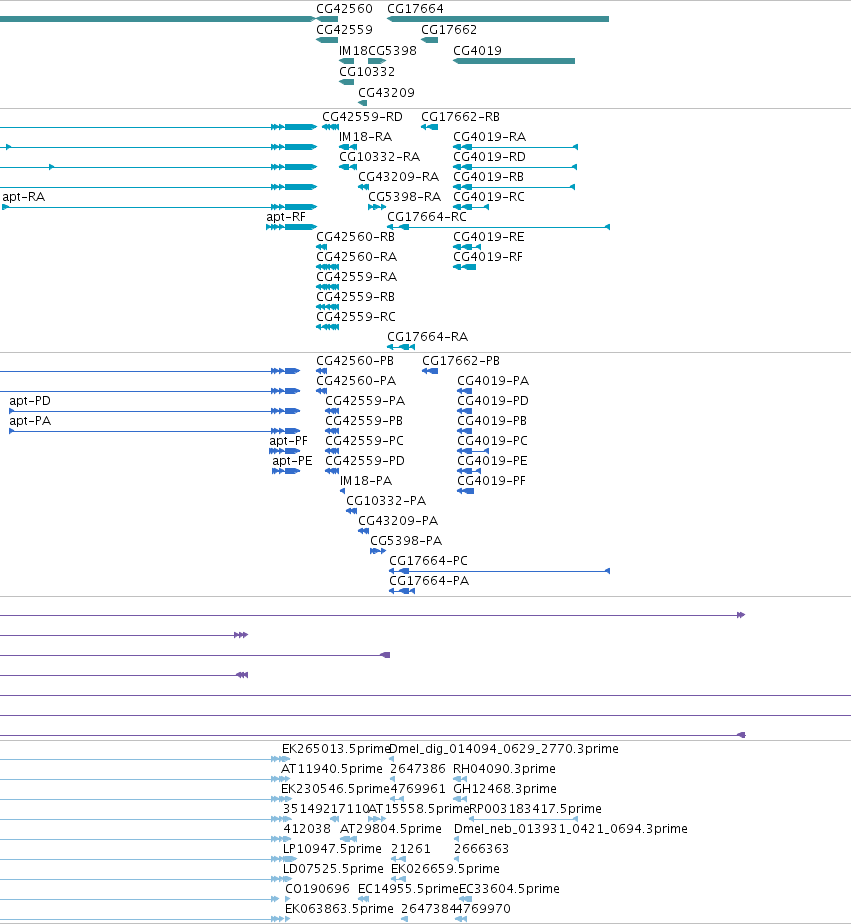Open EST AT11940.5prime

tap(332, 769)
